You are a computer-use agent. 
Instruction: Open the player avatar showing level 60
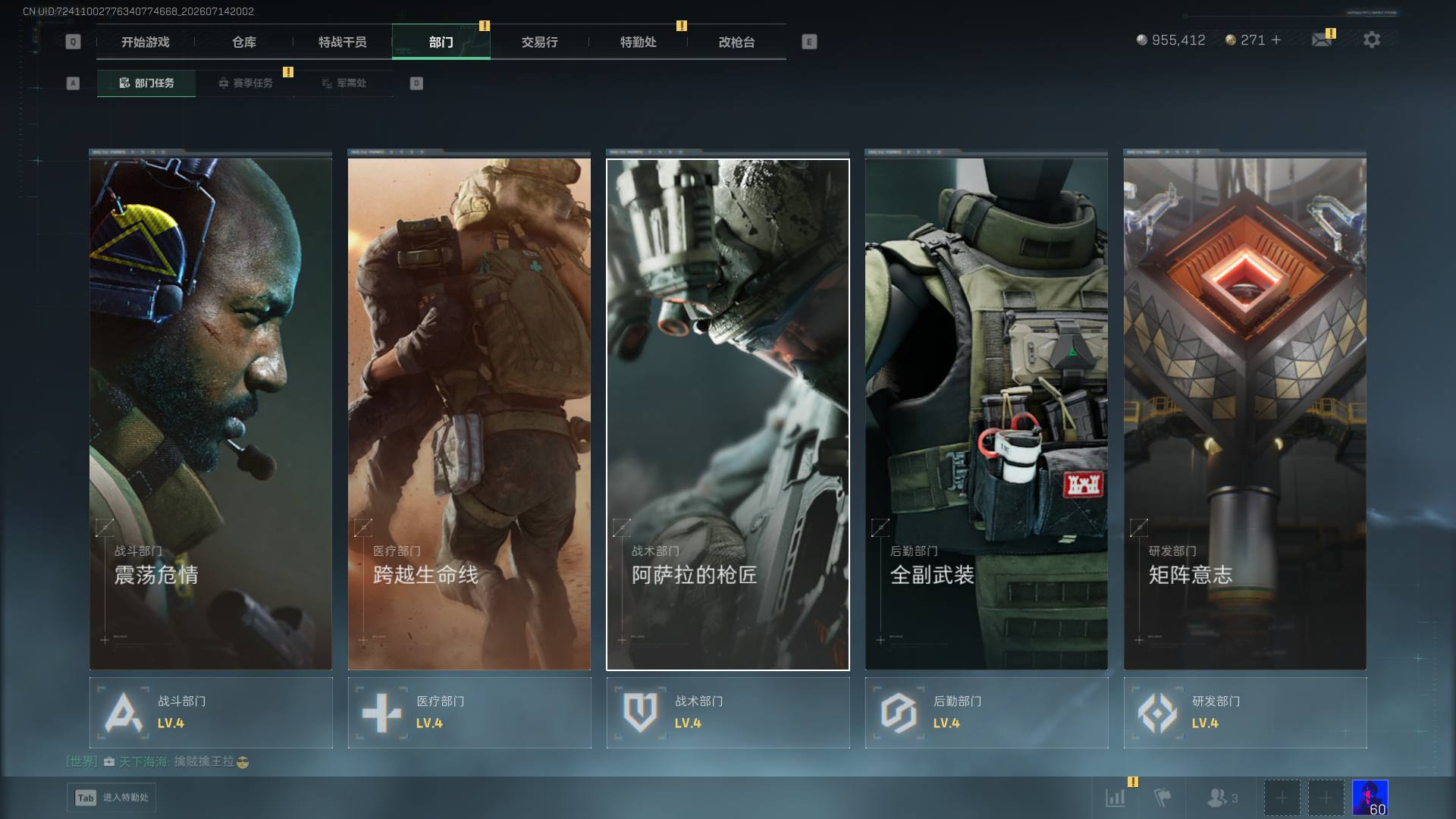[x=1370, y=798]
